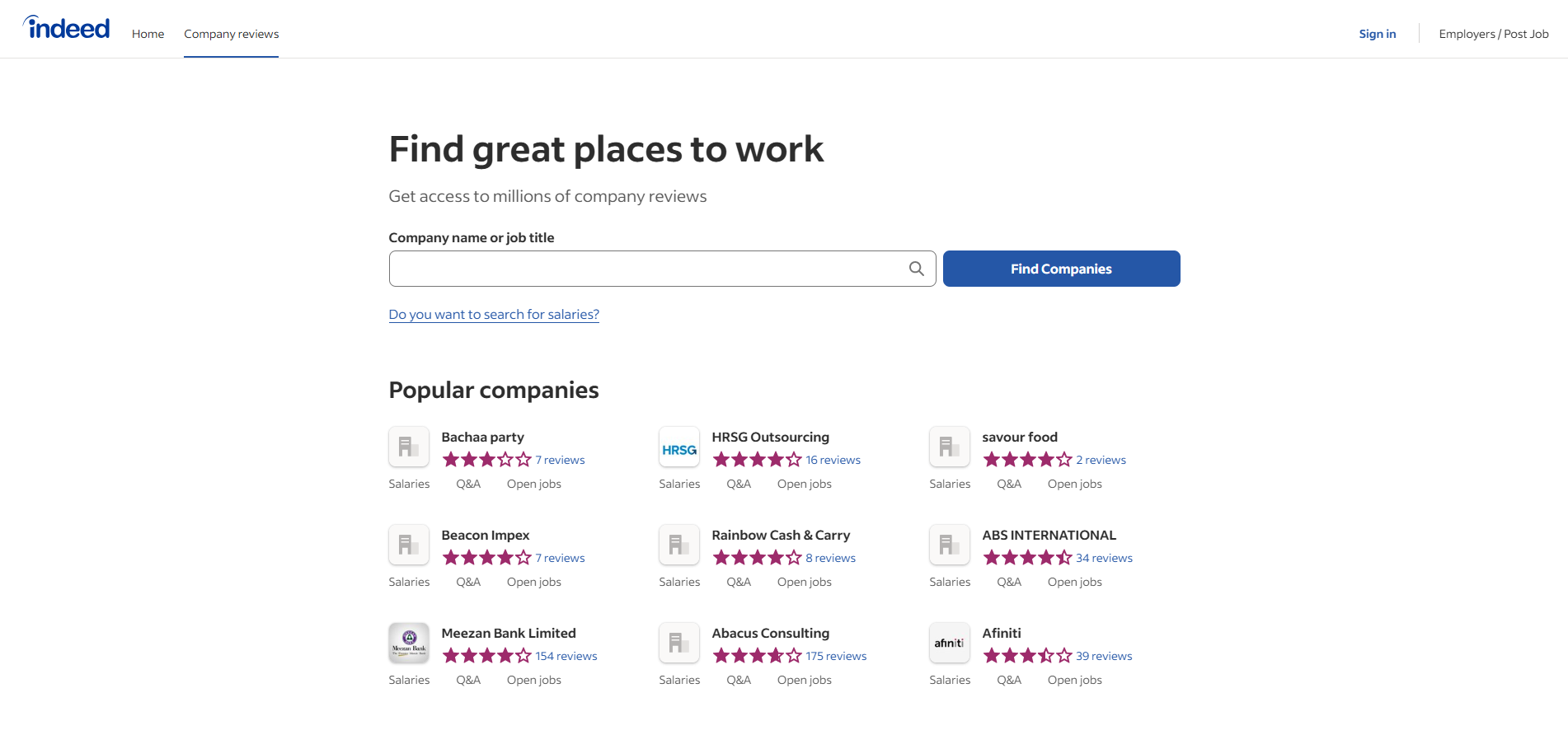Image resolution: width=1568 pixels, height=749 pixels.
Task: Open Bachaa party Salaries
Action: click(x=409, y=484)
